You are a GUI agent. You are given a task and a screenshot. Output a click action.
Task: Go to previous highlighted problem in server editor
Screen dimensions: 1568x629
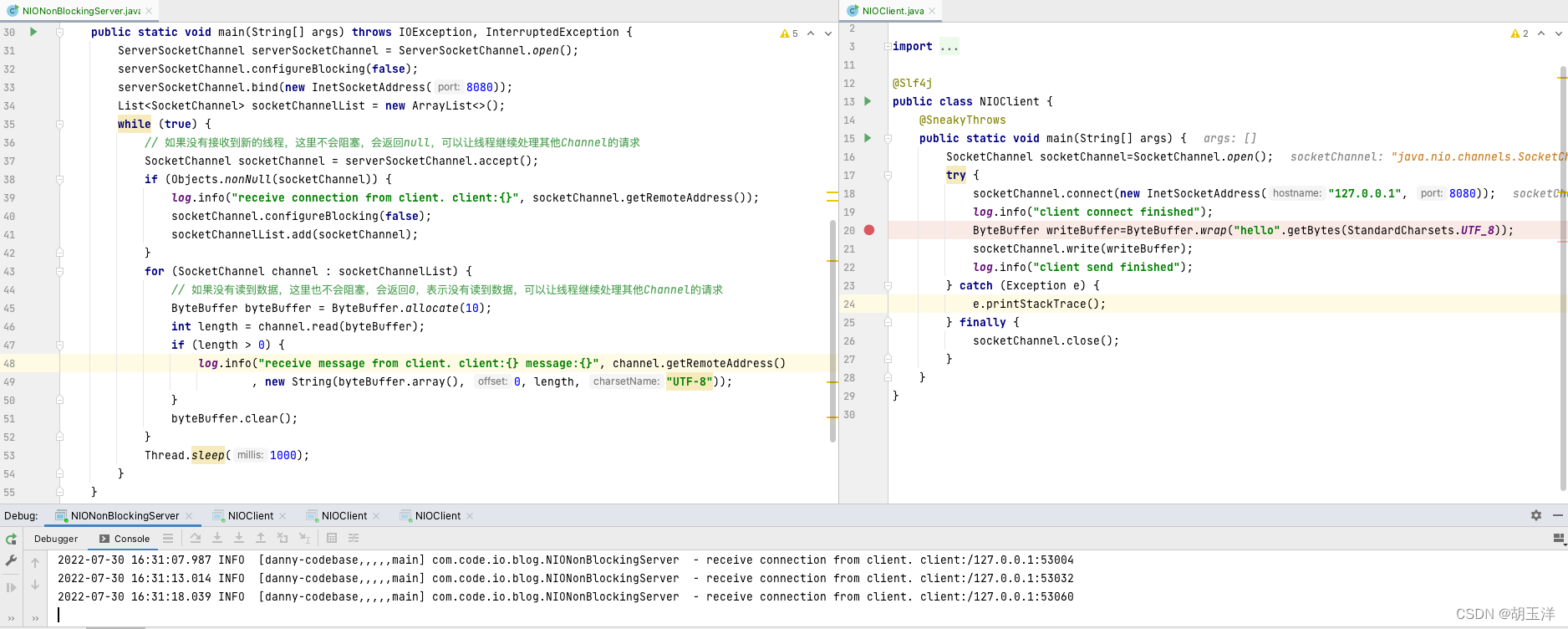(811, 33)
